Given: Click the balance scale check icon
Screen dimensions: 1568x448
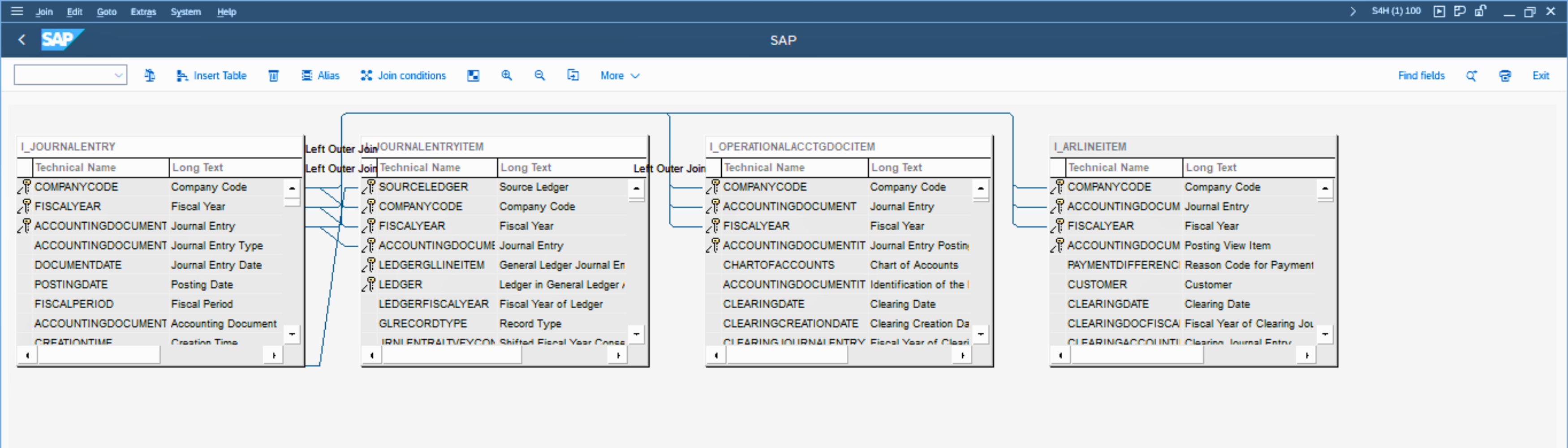Looking at the screenshot, I should tap(150, 75).
